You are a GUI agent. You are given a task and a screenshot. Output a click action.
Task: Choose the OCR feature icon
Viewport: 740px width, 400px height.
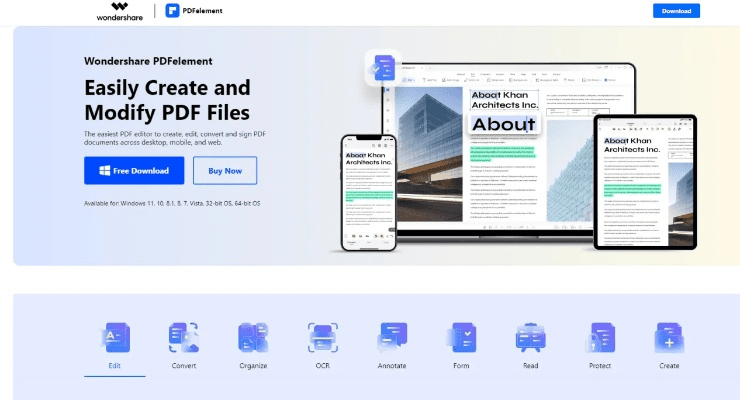(322, 339)
